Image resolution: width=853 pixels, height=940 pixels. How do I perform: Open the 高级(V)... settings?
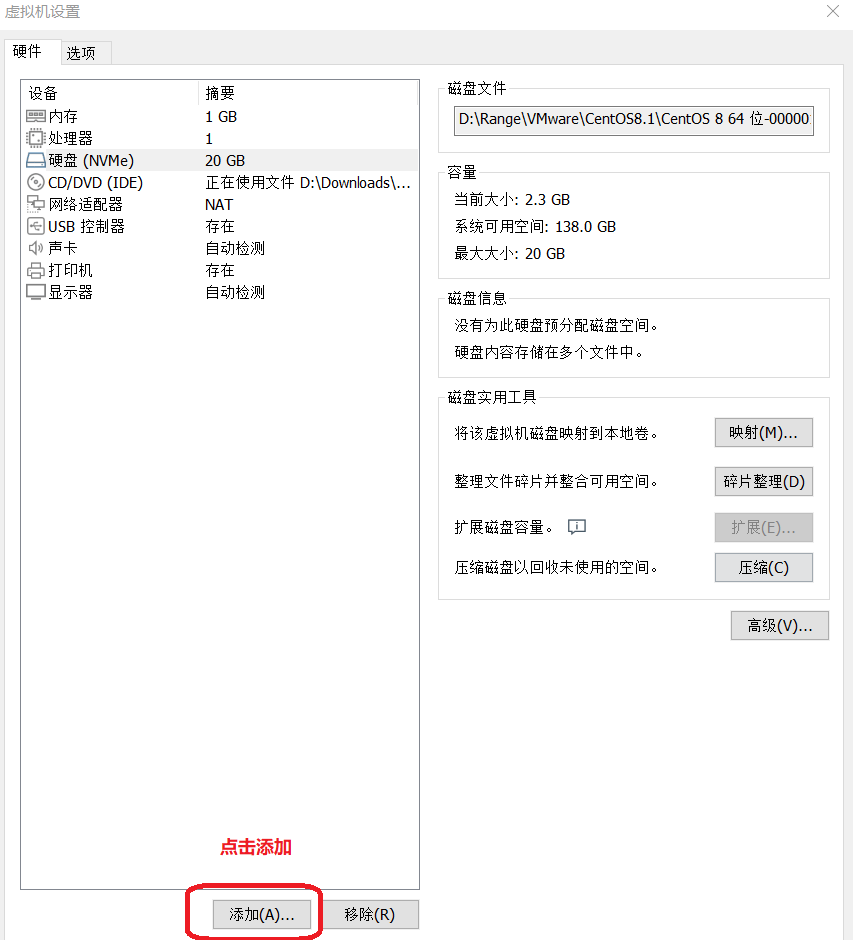780,626
